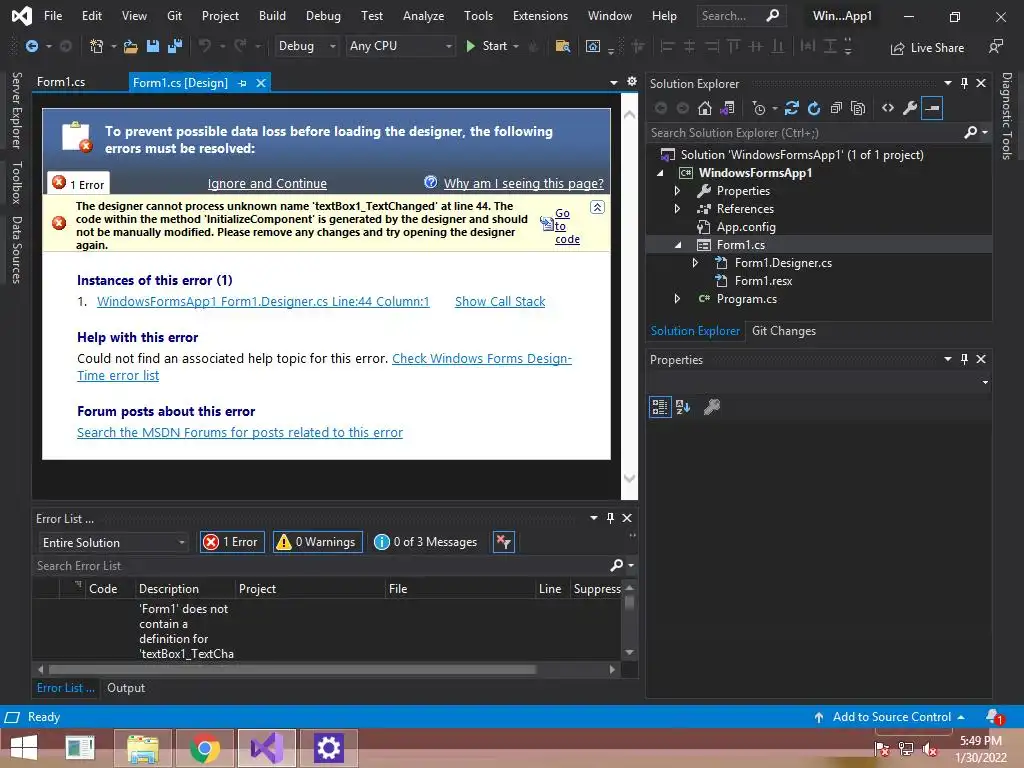
Task: Click the Navigate Backward arrow icon
Action: point(31,46)
